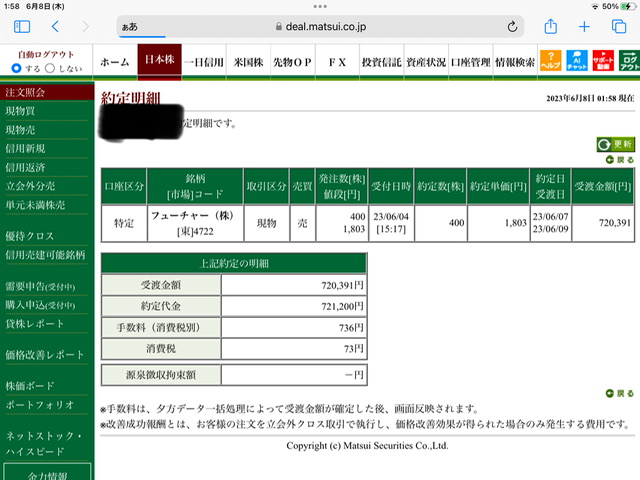The image size is (640, 480).
Task: Open a new tab with plus icon
Action: pyautogui.click(x=584, y=27)
